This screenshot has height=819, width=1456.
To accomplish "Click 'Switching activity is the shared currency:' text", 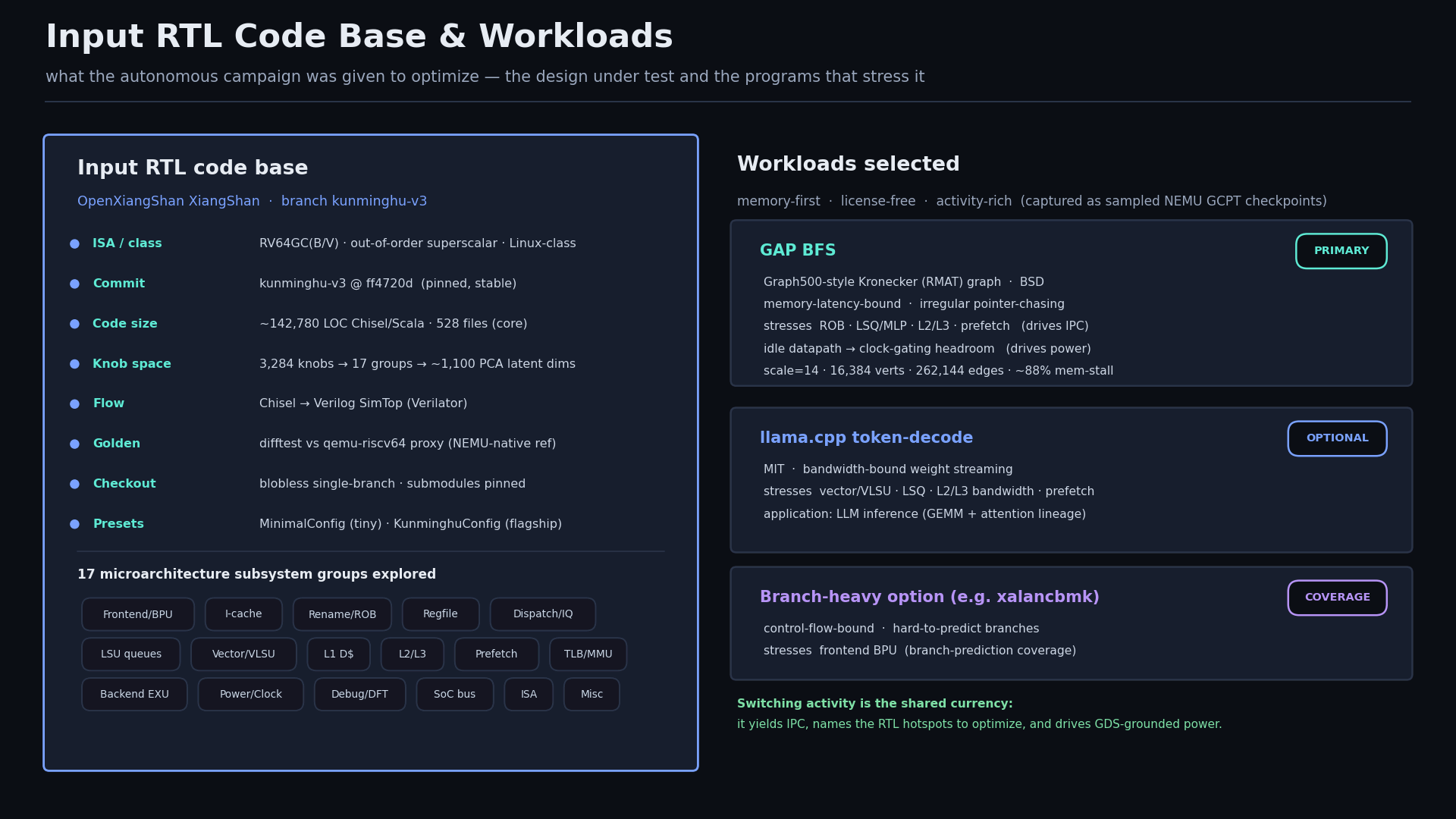I will [874, 704].
